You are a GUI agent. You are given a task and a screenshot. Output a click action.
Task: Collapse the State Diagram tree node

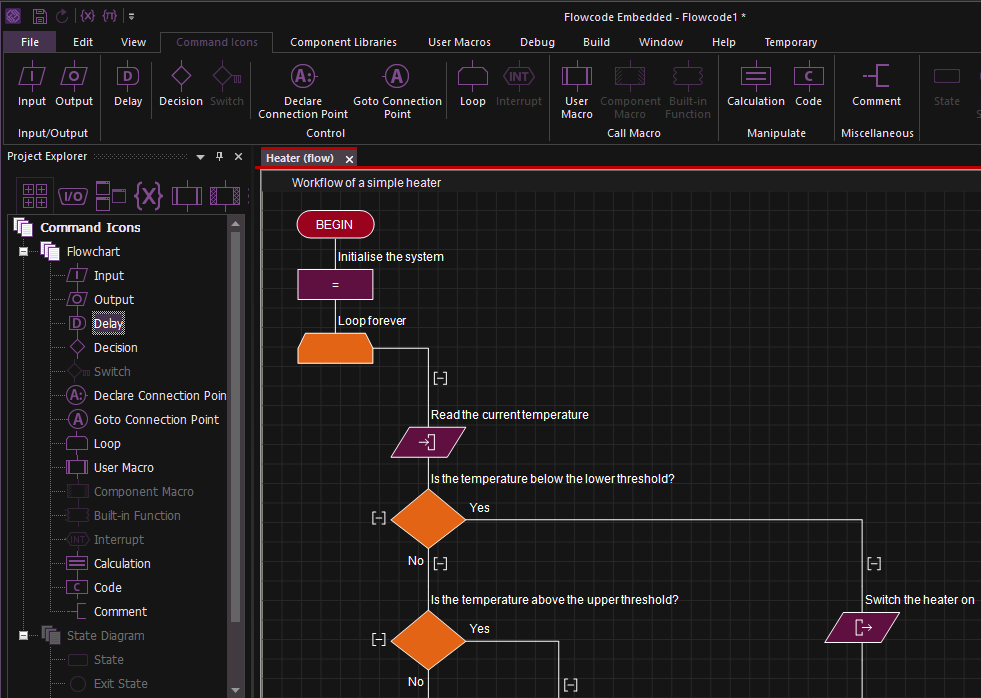pos(24,636)
